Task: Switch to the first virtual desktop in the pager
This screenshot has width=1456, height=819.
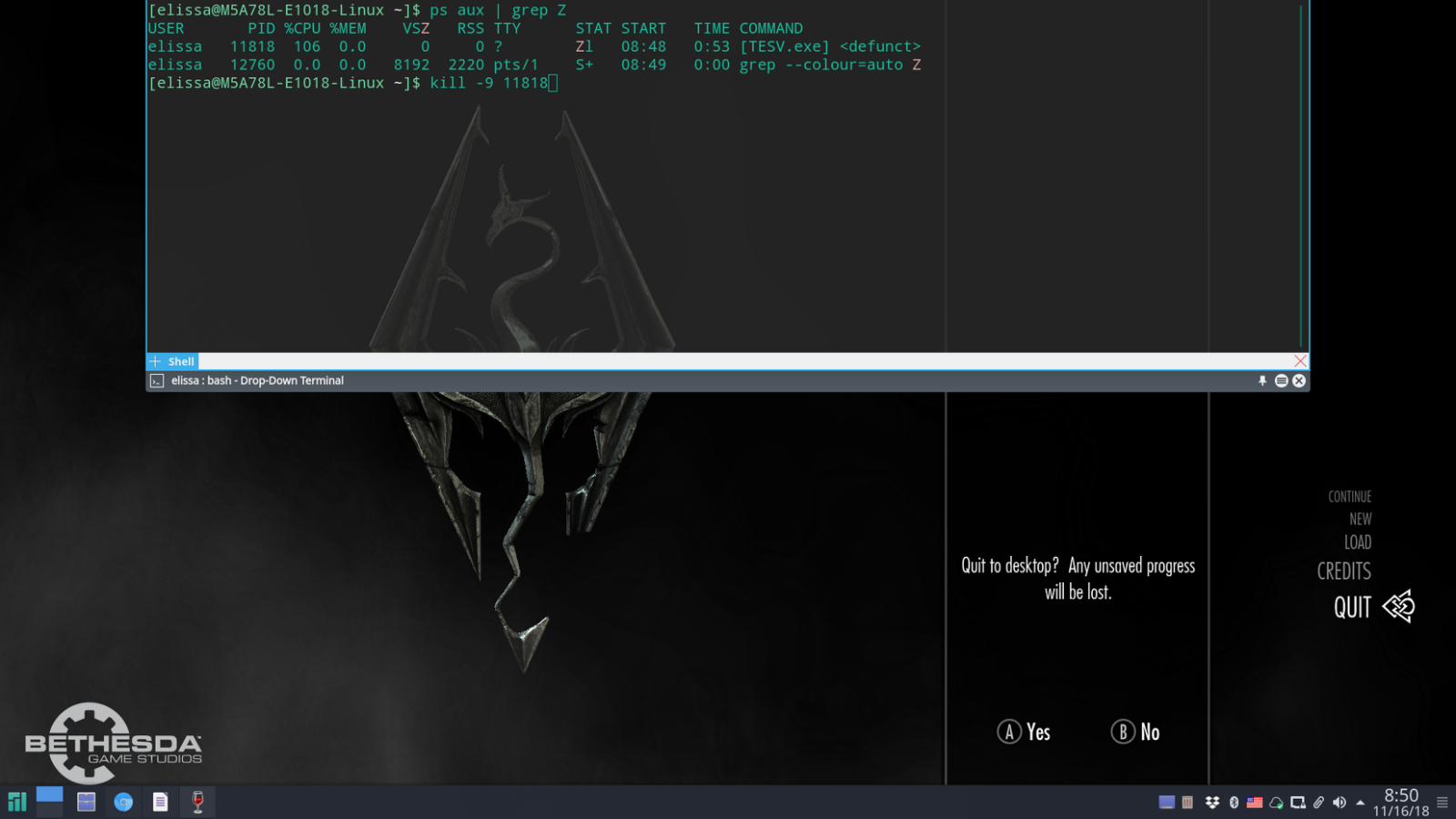Action: (x=49, y=794)
